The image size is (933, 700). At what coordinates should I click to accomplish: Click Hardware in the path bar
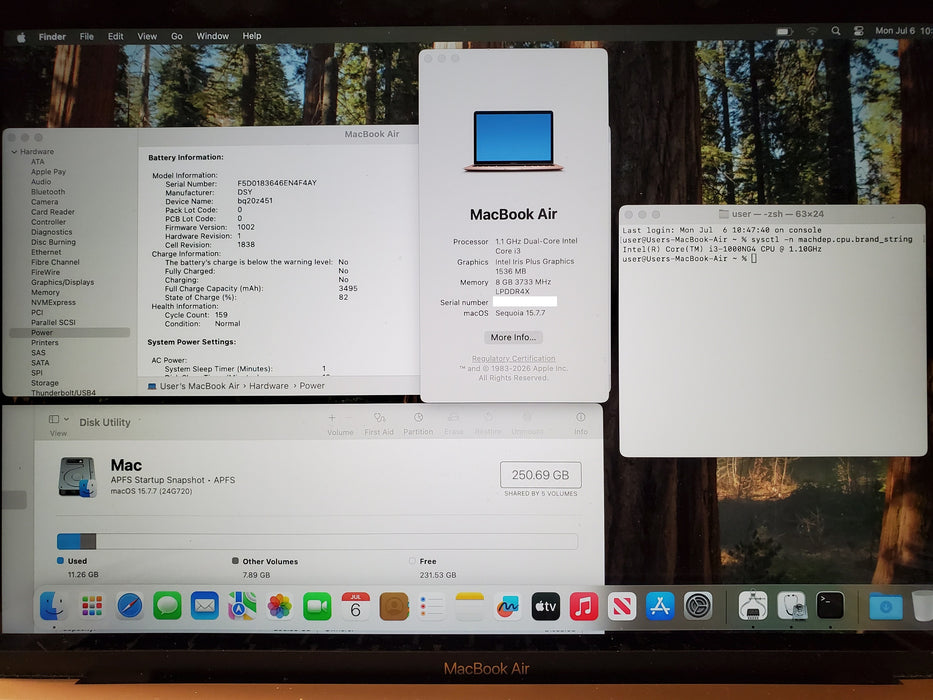(268, 386)
